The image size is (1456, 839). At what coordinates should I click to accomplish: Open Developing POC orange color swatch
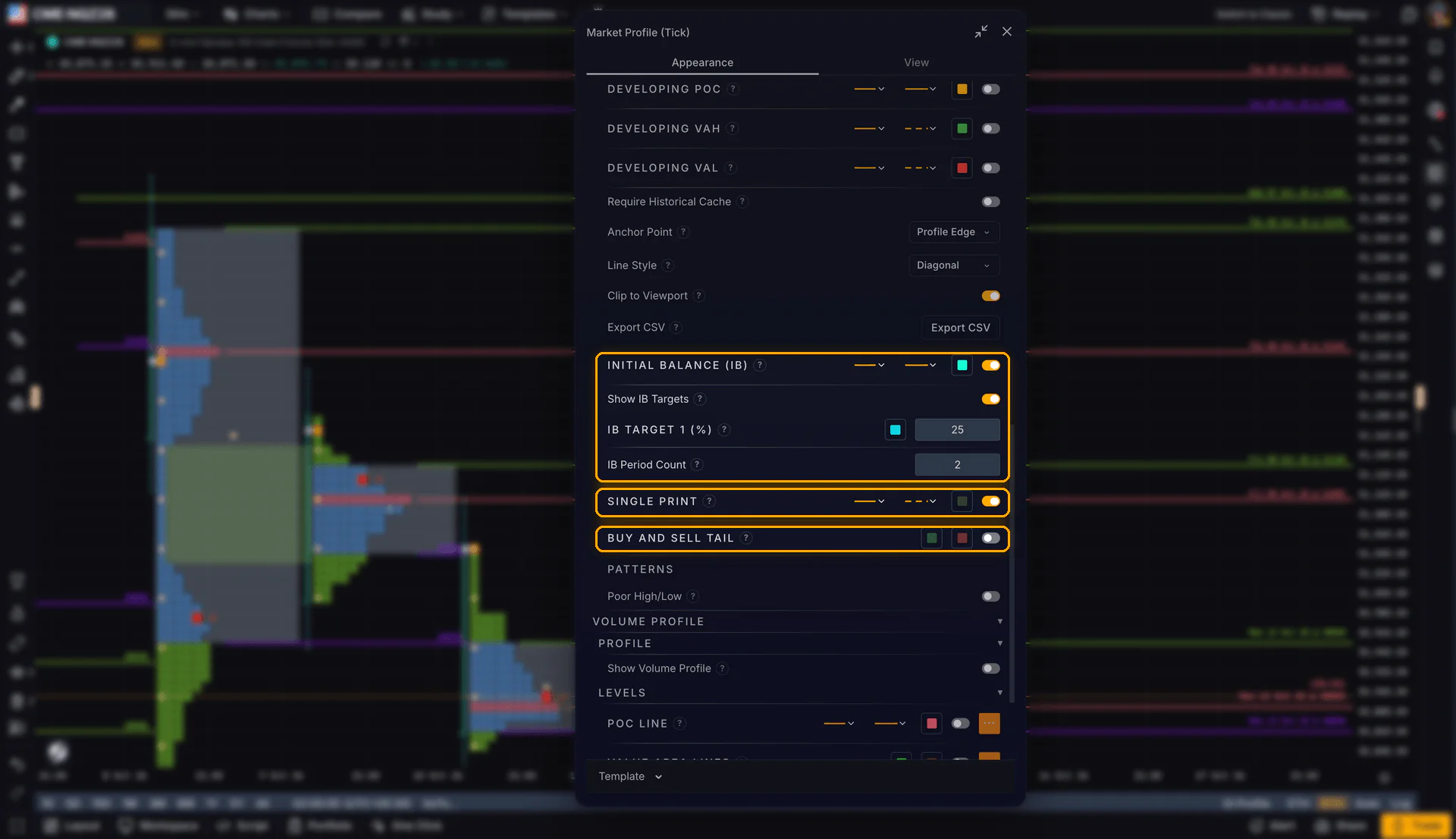coord(962,90)
